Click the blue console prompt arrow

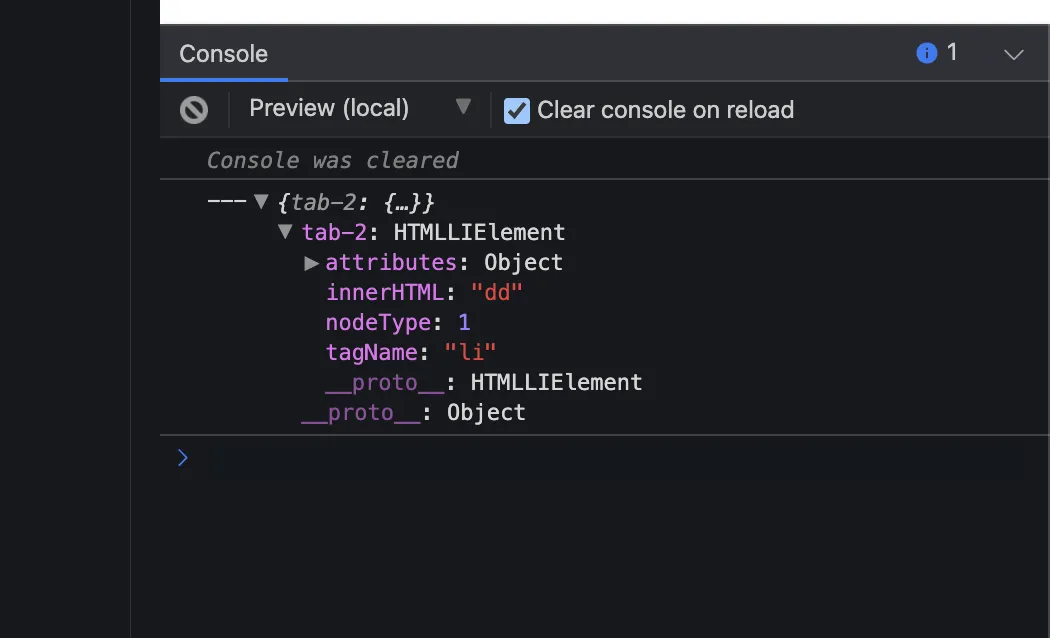click(182, 458)
